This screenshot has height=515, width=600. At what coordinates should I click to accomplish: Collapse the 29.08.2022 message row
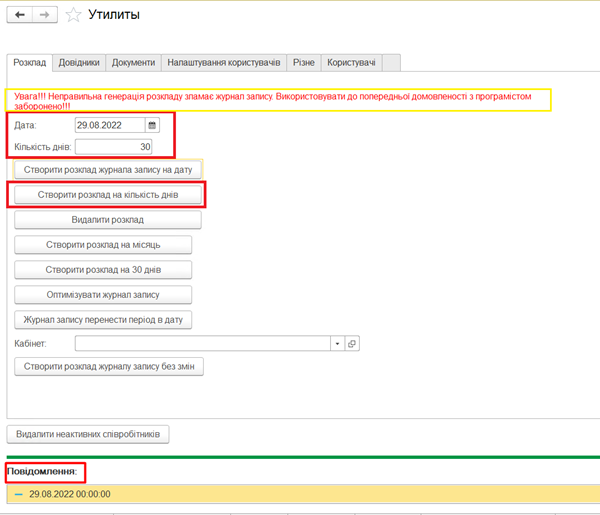[18, 494]
